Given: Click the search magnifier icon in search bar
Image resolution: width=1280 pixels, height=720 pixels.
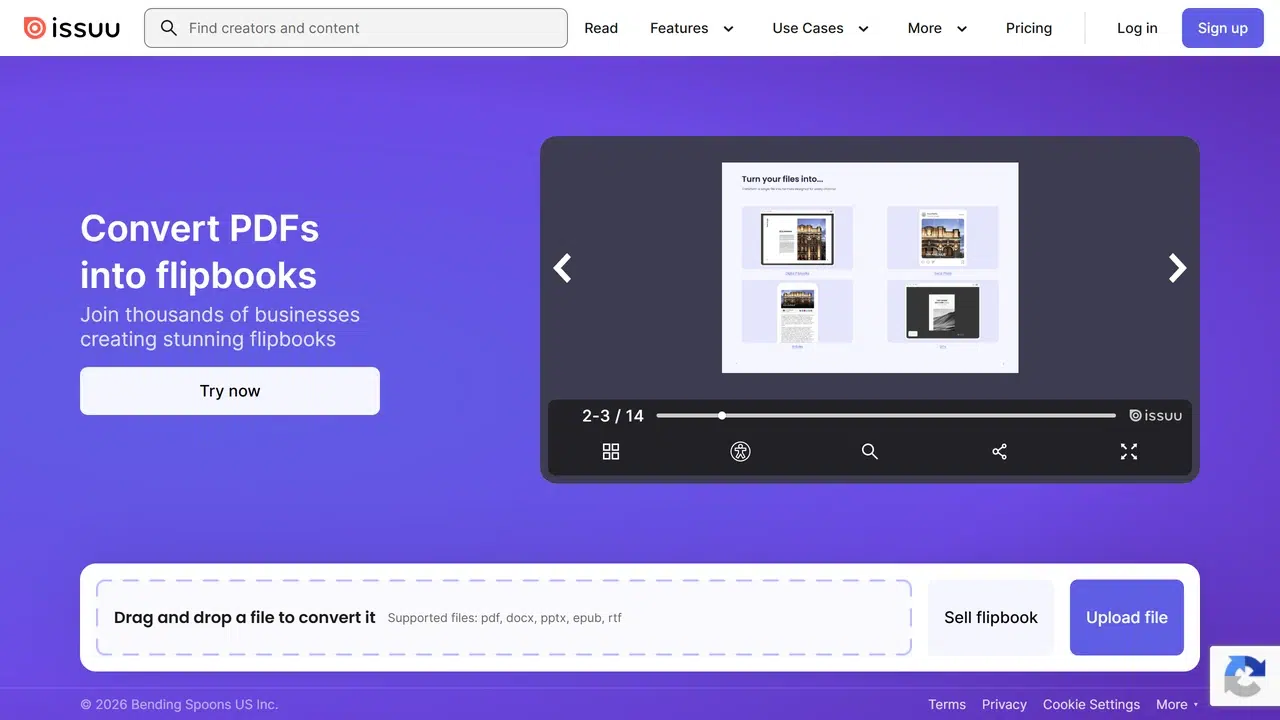Looking at the screenshot, I should pos(169,28).
